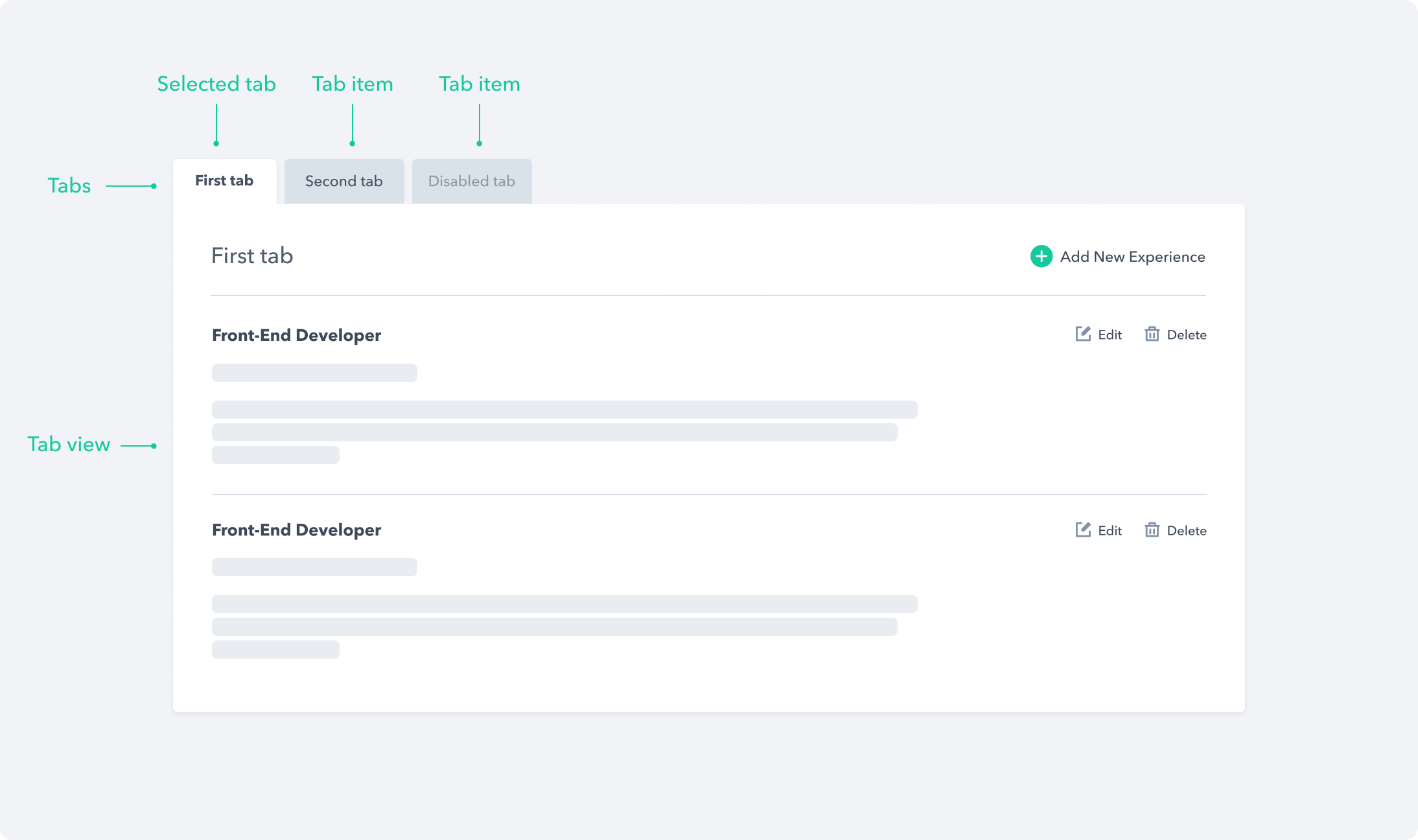Image resolution: width=1418 pixels, height=840 pixels.
Task: Click the Disabled tab
Action: (x=471, y=181)
